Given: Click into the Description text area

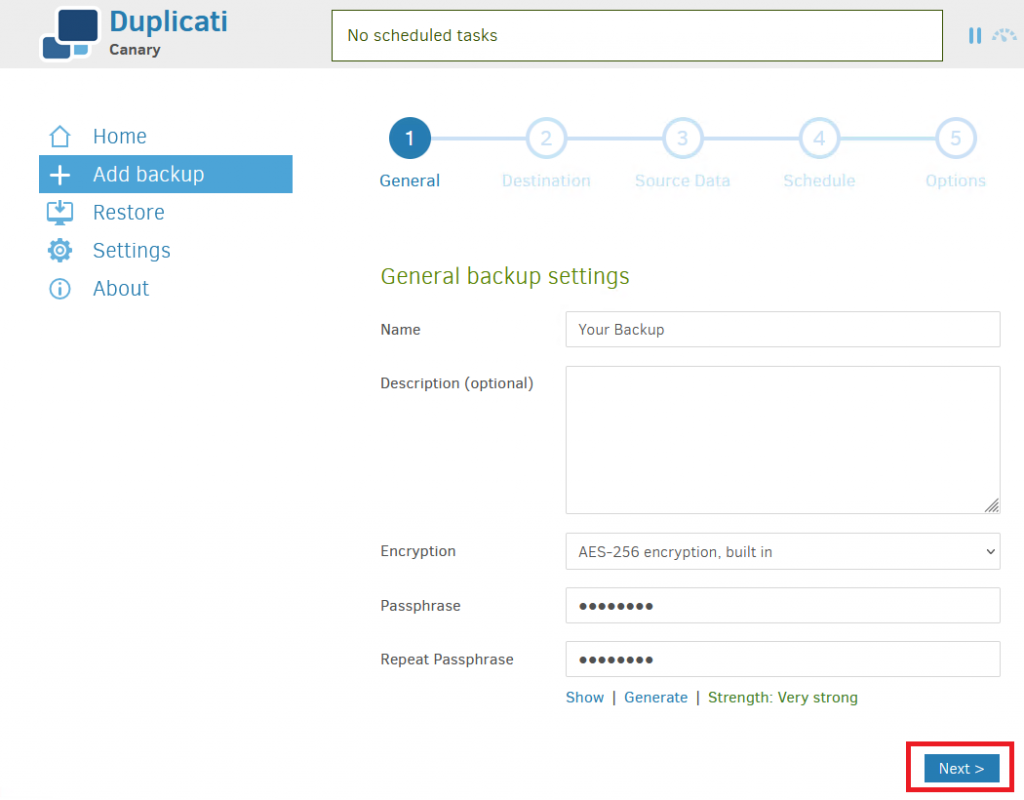Looking at the screenshot, I should 782,440.
